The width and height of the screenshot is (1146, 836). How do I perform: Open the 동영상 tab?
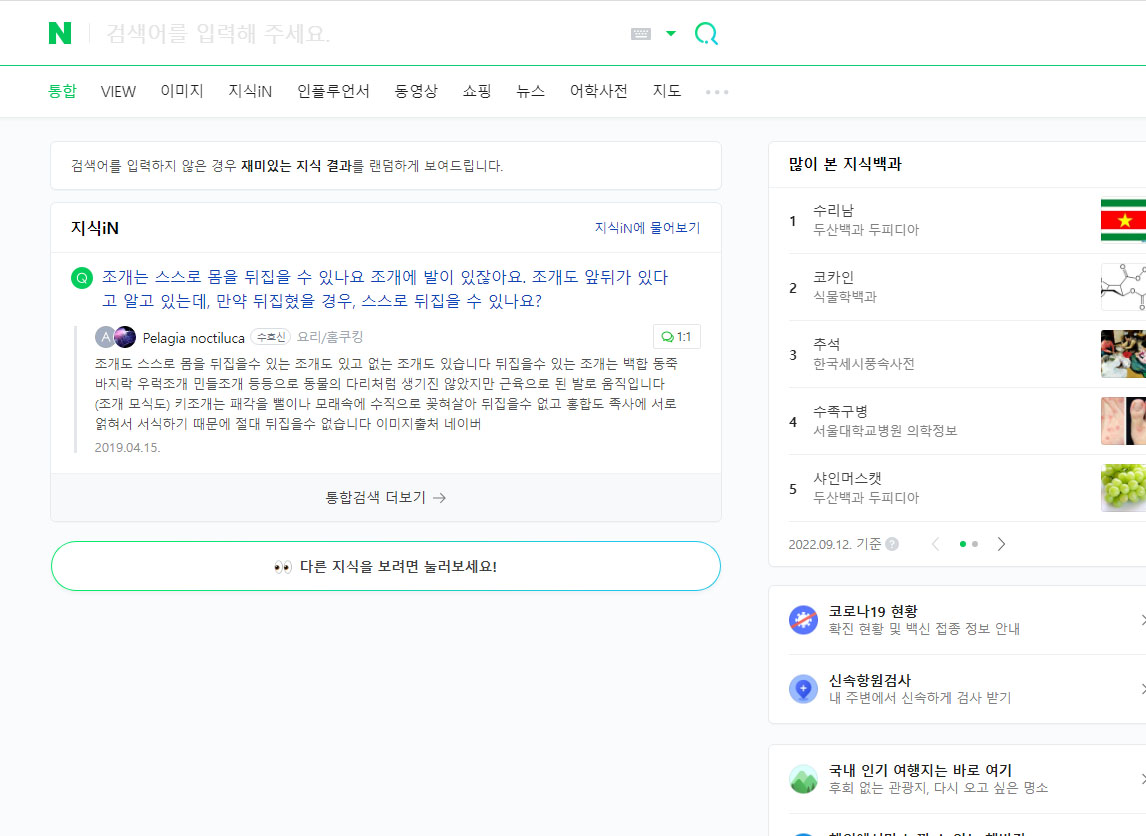416,91
